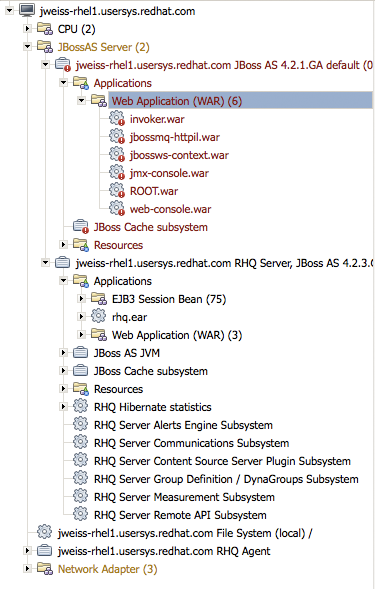Select the JBossAS Server (2) label
375x589 pixels.
pos(103,47)
